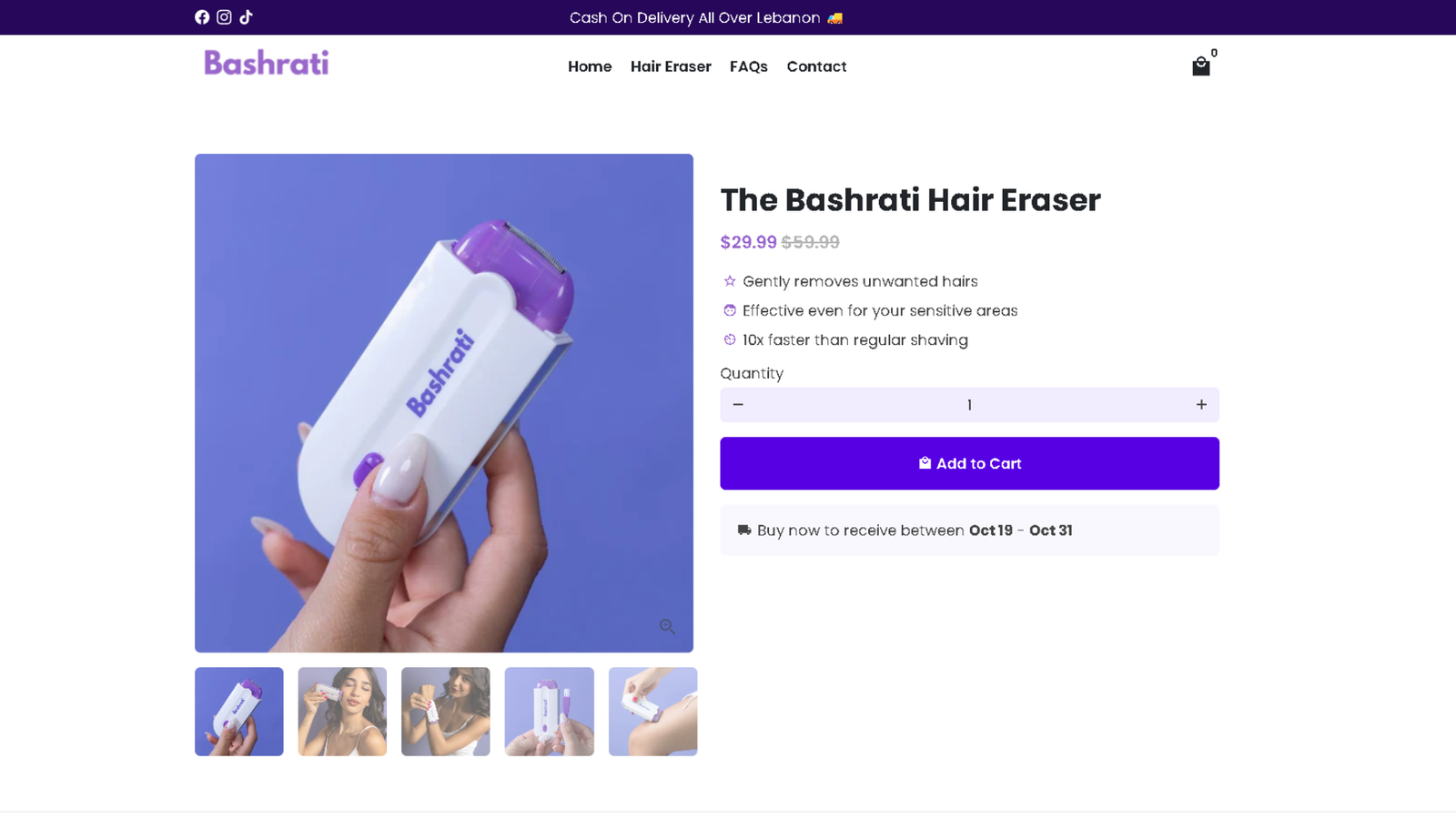Select thumbnail of woman using device on arm
The width and height of the screenshot is (1456, 819).
[x=446, y=712]
